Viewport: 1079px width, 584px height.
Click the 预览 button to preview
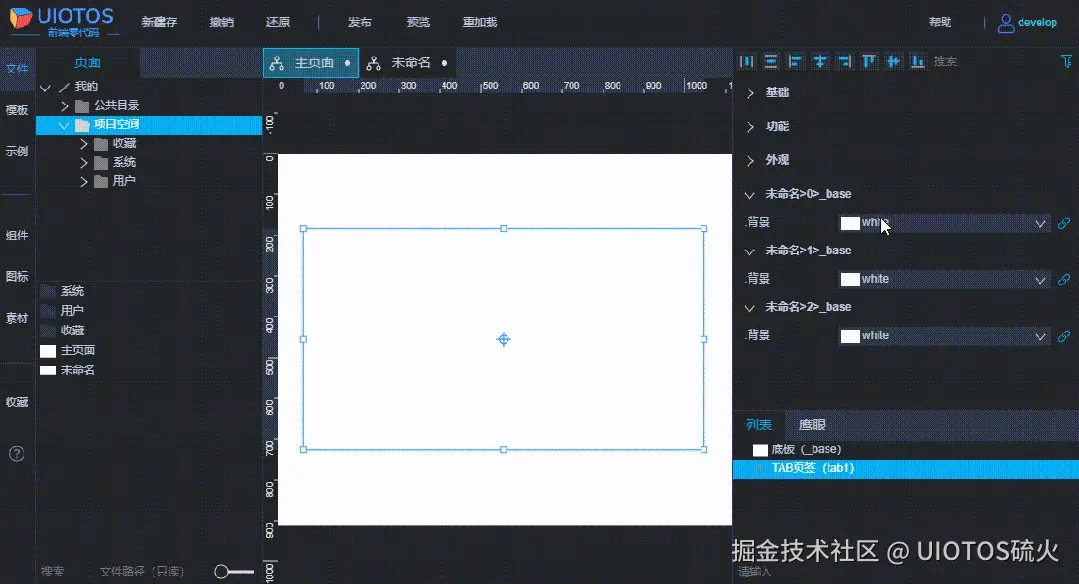pyautogui.click(x=417, y=21)
